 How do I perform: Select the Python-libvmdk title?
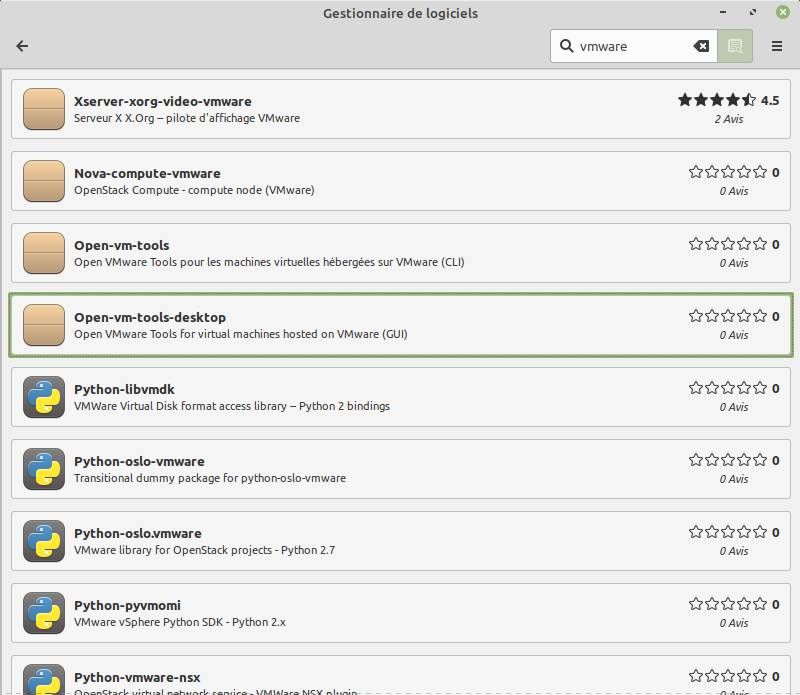(124, 389)
